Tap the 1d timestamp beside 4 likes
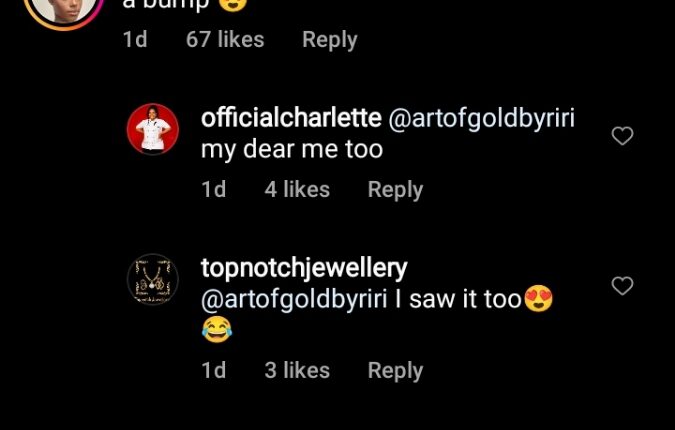The width and height of the screenshot is (675, 430). pyautogui.click(x=213, y=189)
